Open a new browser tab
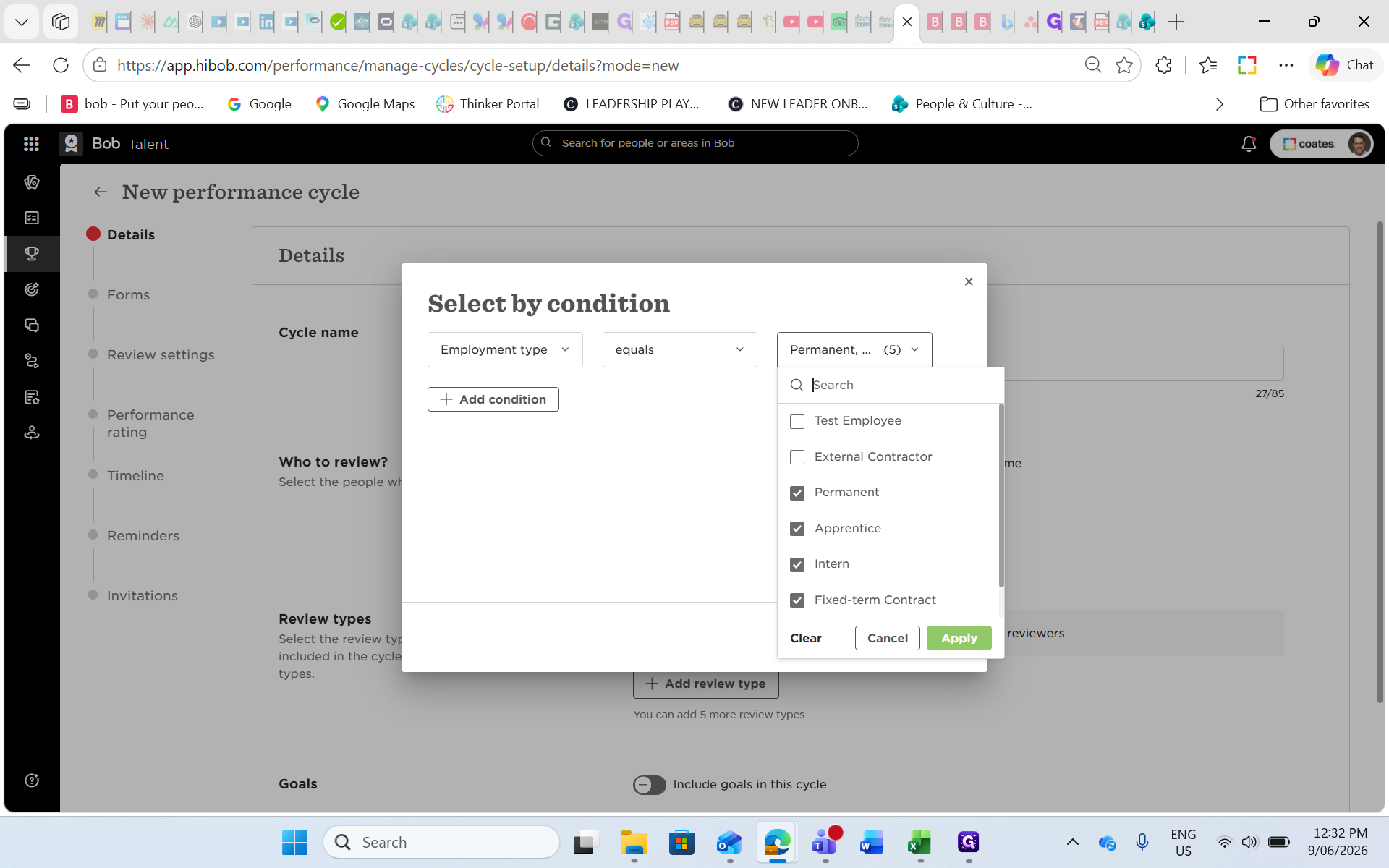The image size is (1389, 868). coord(1176,22)
